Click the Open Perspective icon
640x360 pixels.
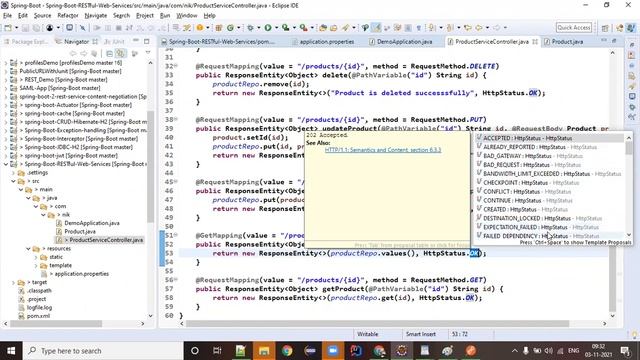[605, 28]
